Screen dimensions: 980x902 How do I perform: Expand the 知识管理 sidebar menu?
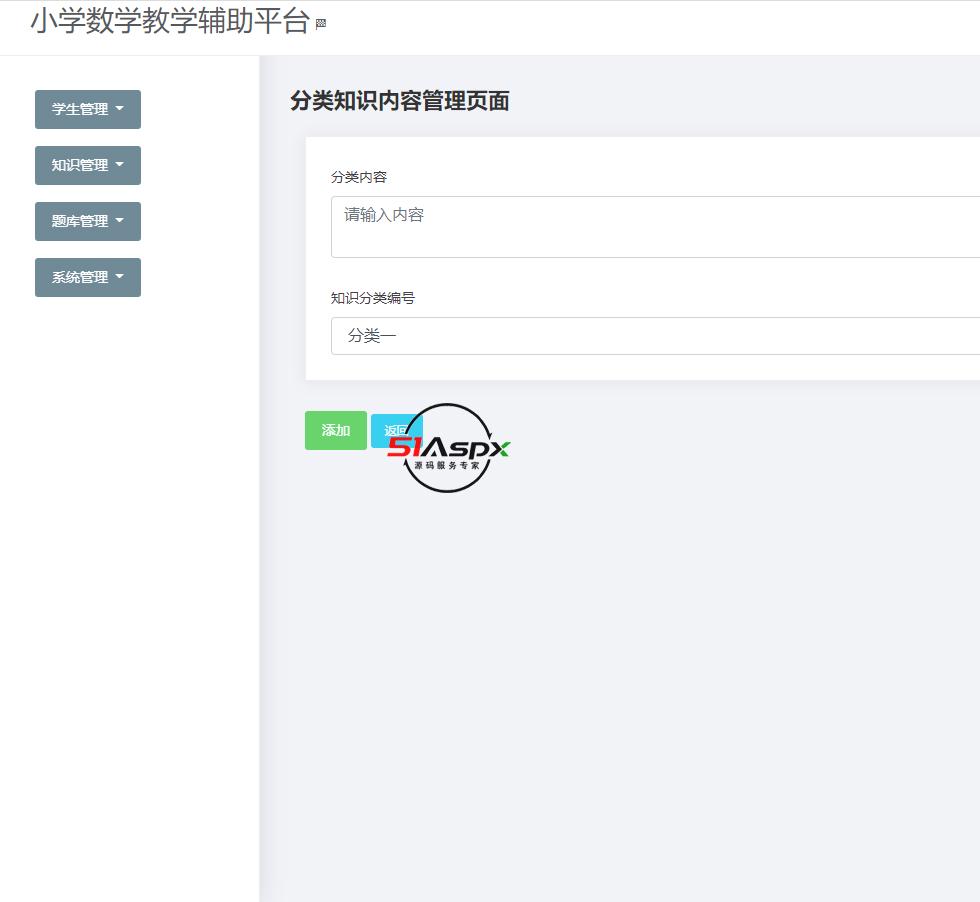(x=87, y=165)
